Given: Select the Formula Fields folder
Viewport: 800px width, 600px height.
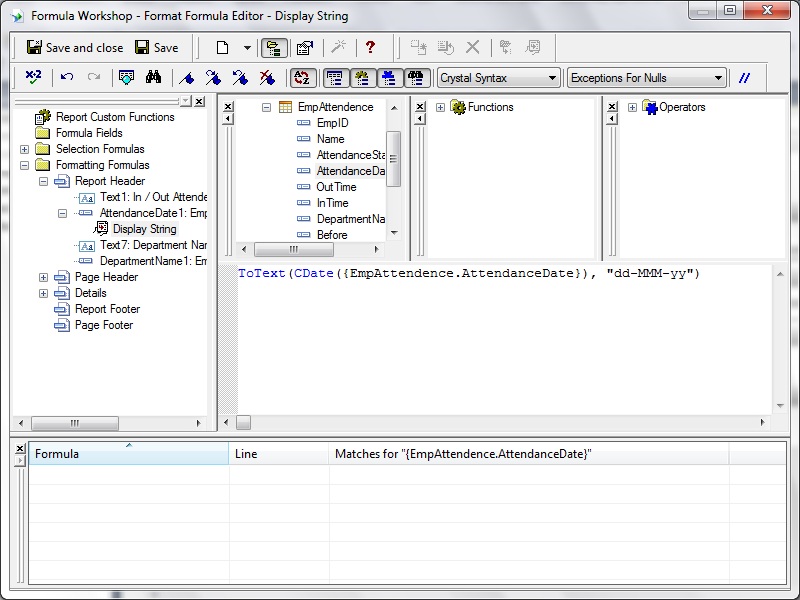Looking at the screenshot, I should click(x=89, y=133).
